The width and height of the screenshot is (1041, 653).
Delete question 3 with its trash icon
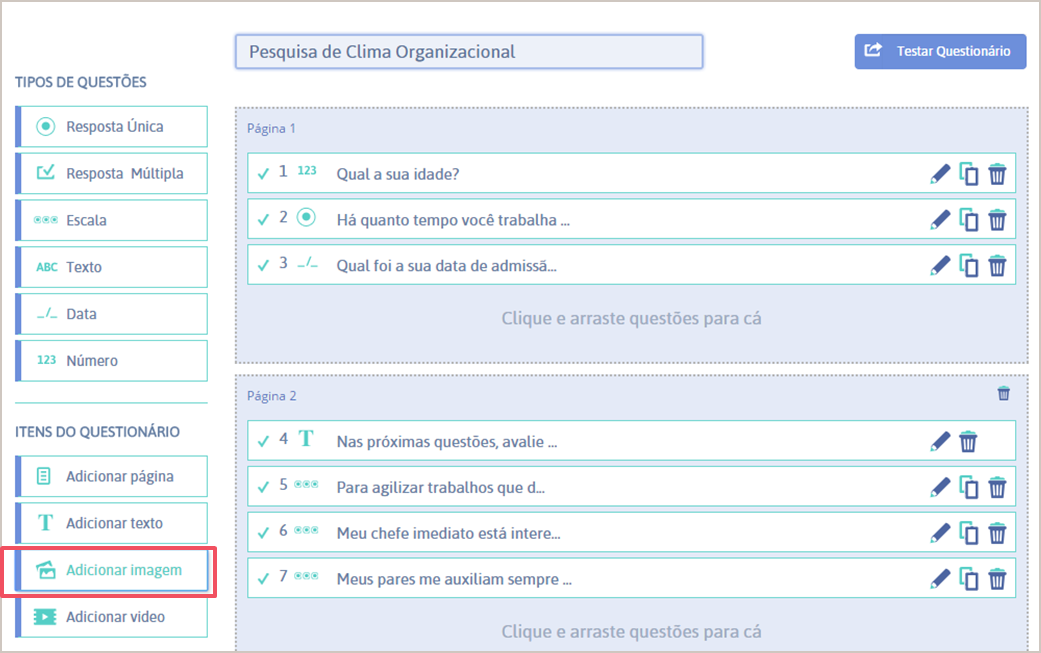(x=997, y=266)
